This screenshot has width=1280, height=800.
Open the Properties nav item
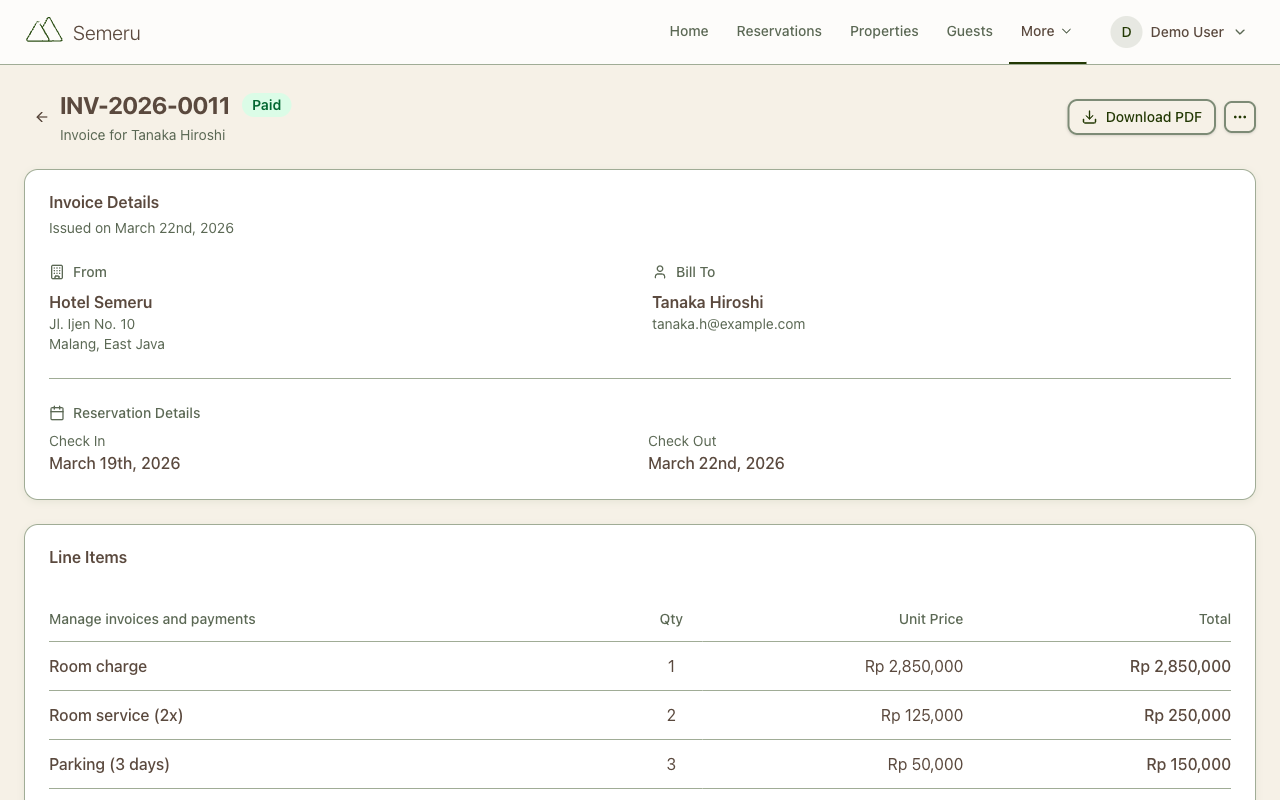pos(884,32)
